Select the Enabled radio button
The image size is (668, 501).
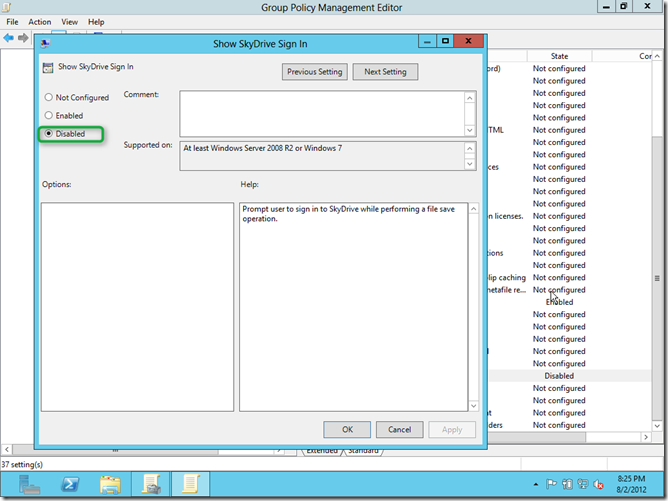tap(49, 115)
